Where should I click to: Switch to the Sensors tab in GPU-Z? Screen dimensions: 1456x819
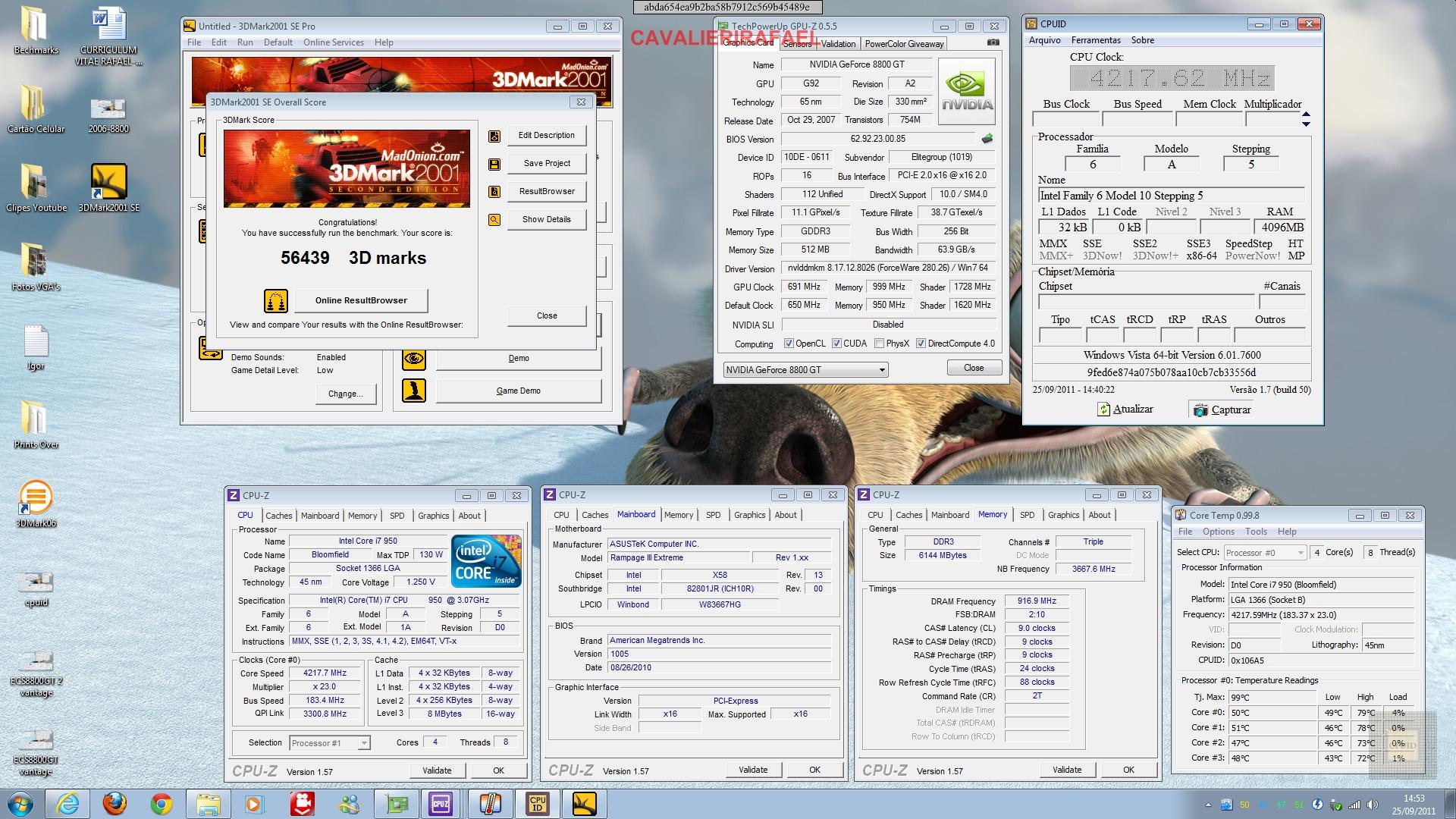click(x=797, y=44)
